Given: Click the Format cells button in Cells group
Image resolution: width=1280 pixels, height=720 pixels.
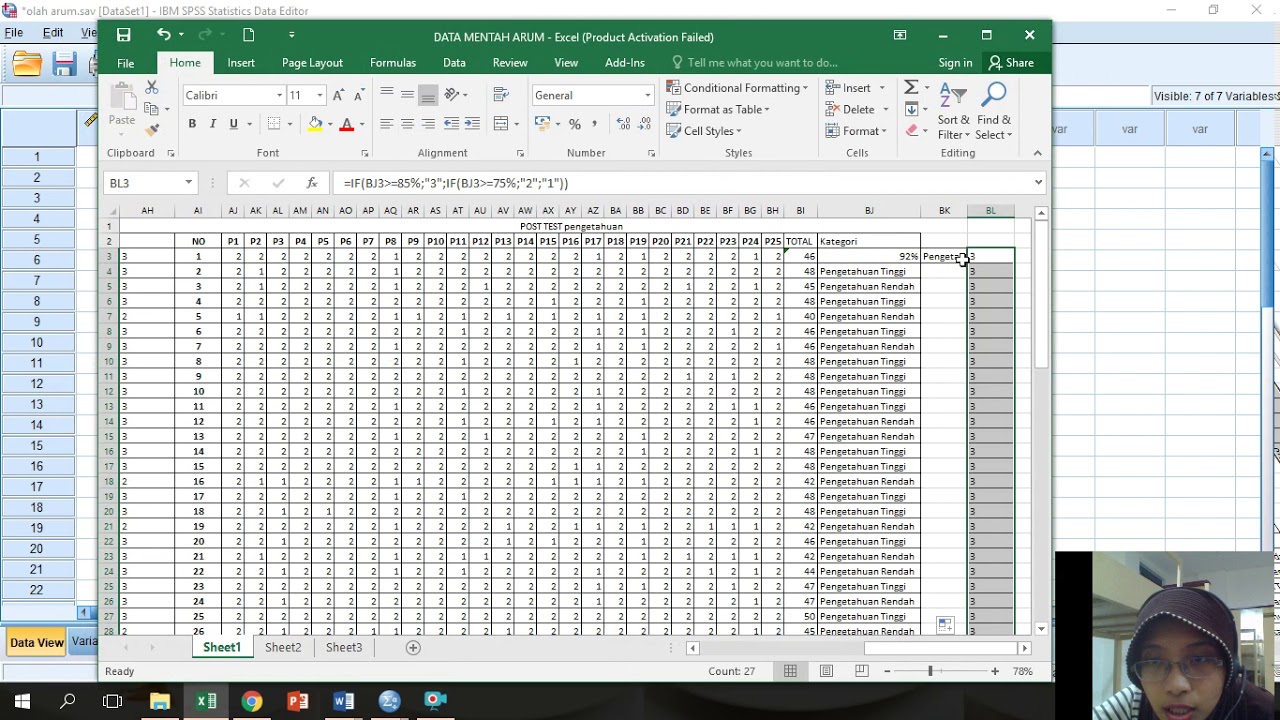Looking at the screenshot, I should 857,131.
